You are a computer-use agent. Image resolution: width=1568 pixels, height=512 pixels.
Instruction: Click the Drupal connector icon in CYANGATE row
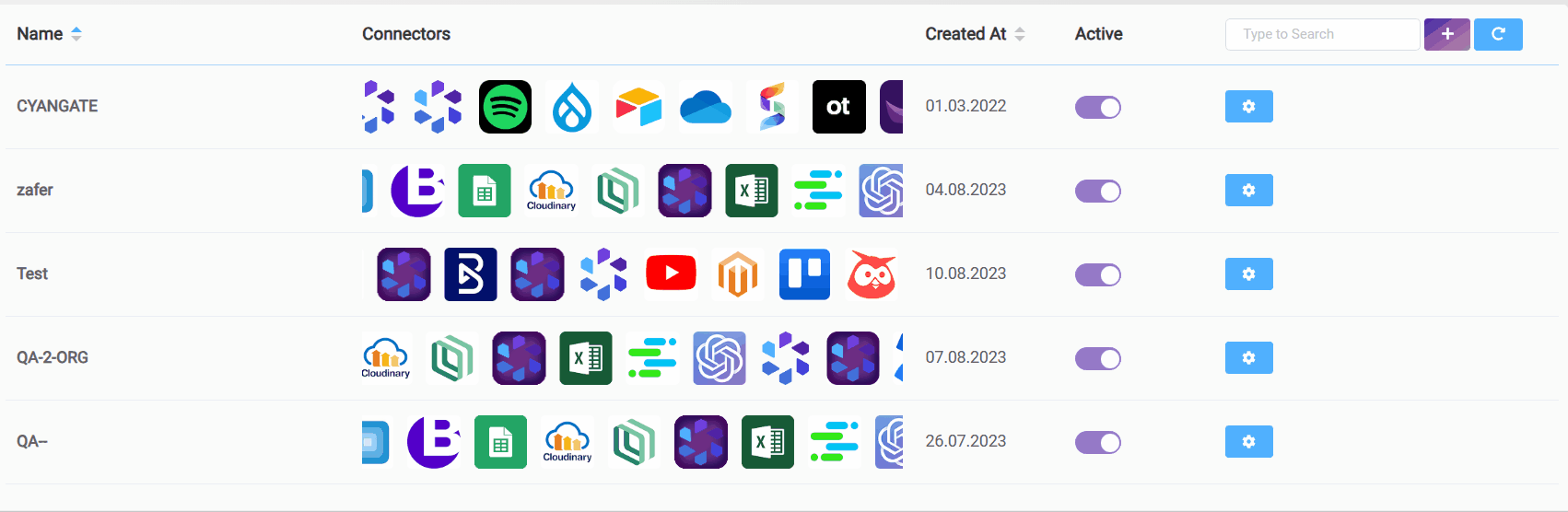(572, 107)
